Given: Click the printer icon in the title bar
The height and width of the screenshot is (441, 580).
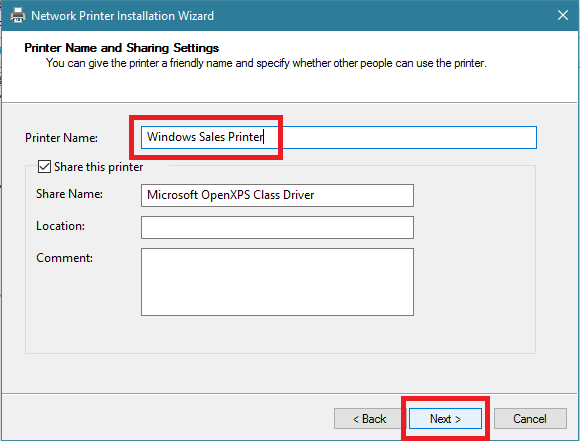Looking at the screenshot, I should 17,16.
